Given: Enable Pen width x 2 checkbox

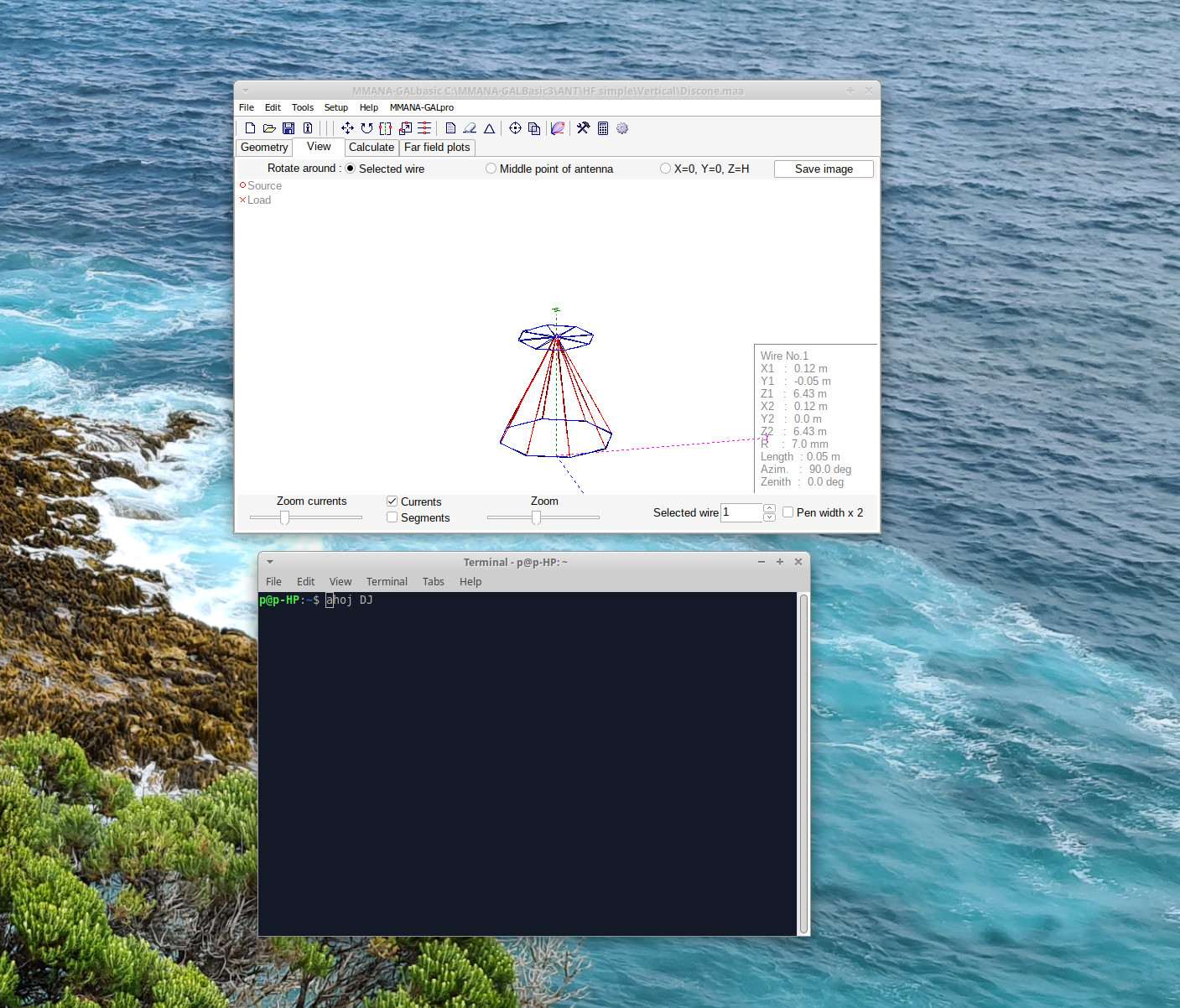Looking at the screenshot, I should (788, 512).
